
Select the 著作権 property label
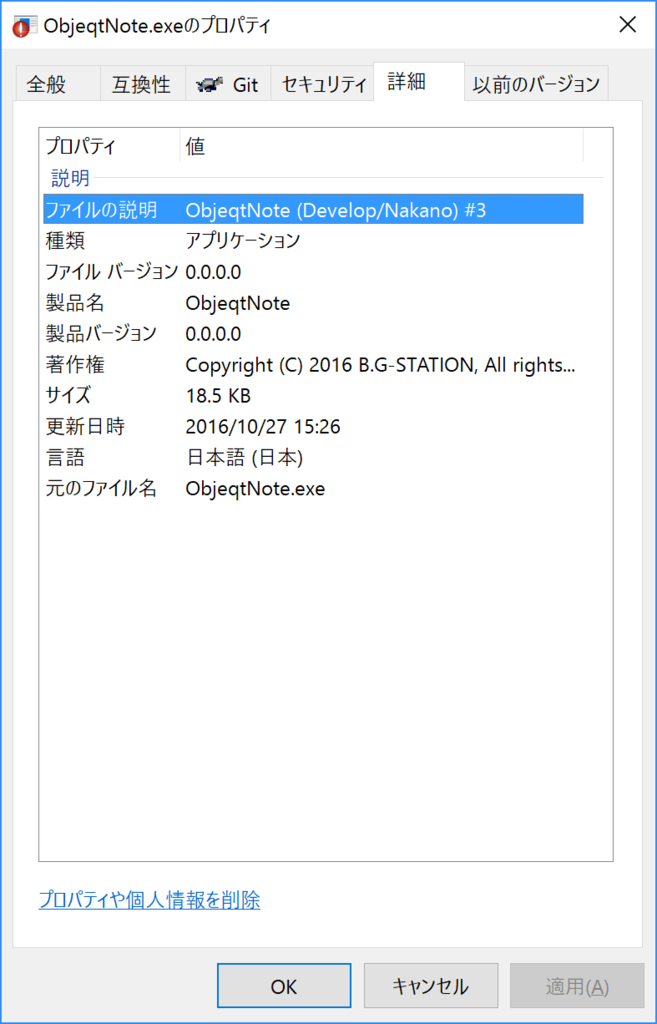pyautogui.click(x=74, y=365)
